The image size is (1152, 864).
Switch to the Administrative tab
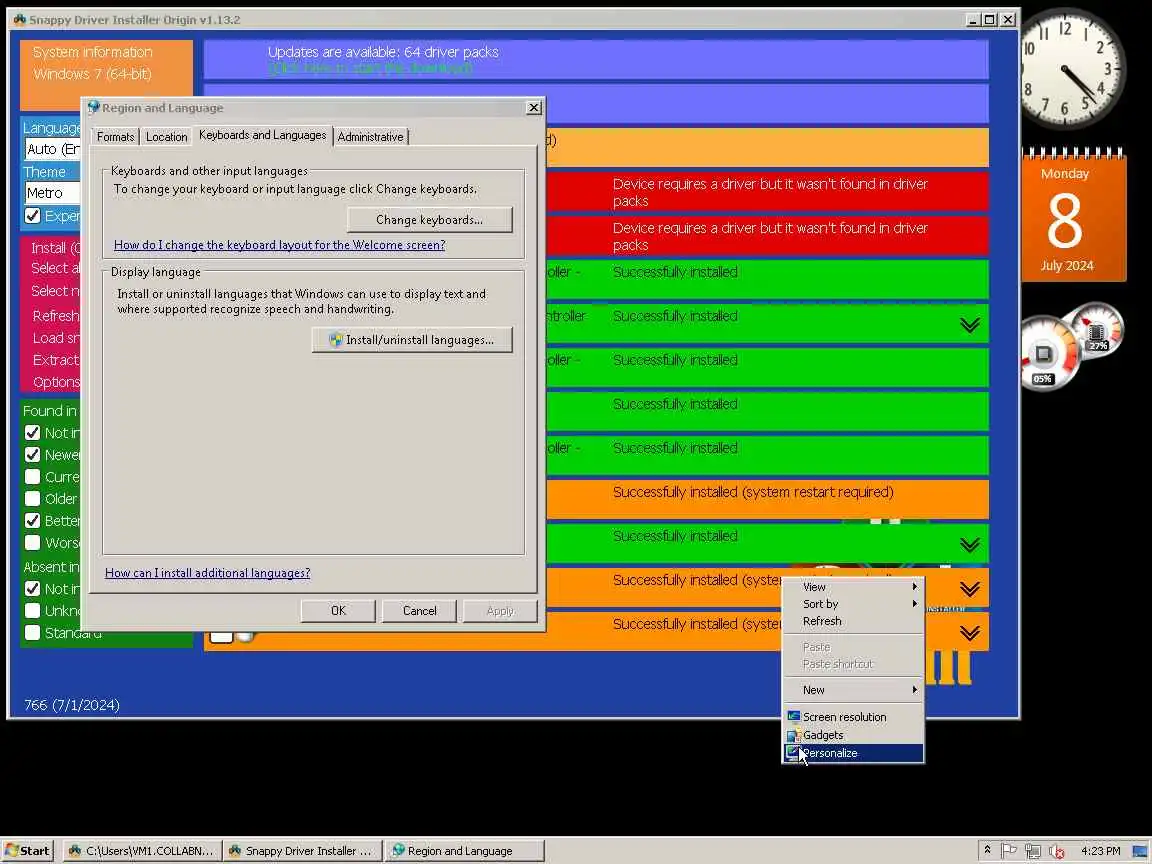pos(370,137)
